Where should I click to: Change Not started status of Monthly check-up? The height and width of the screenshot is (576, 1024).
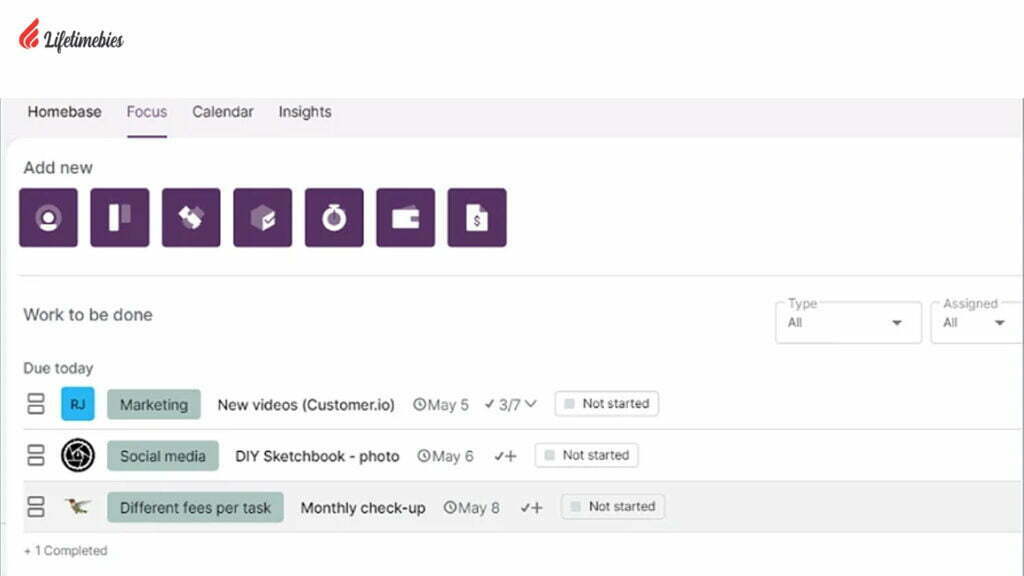(x=613, y=506)
